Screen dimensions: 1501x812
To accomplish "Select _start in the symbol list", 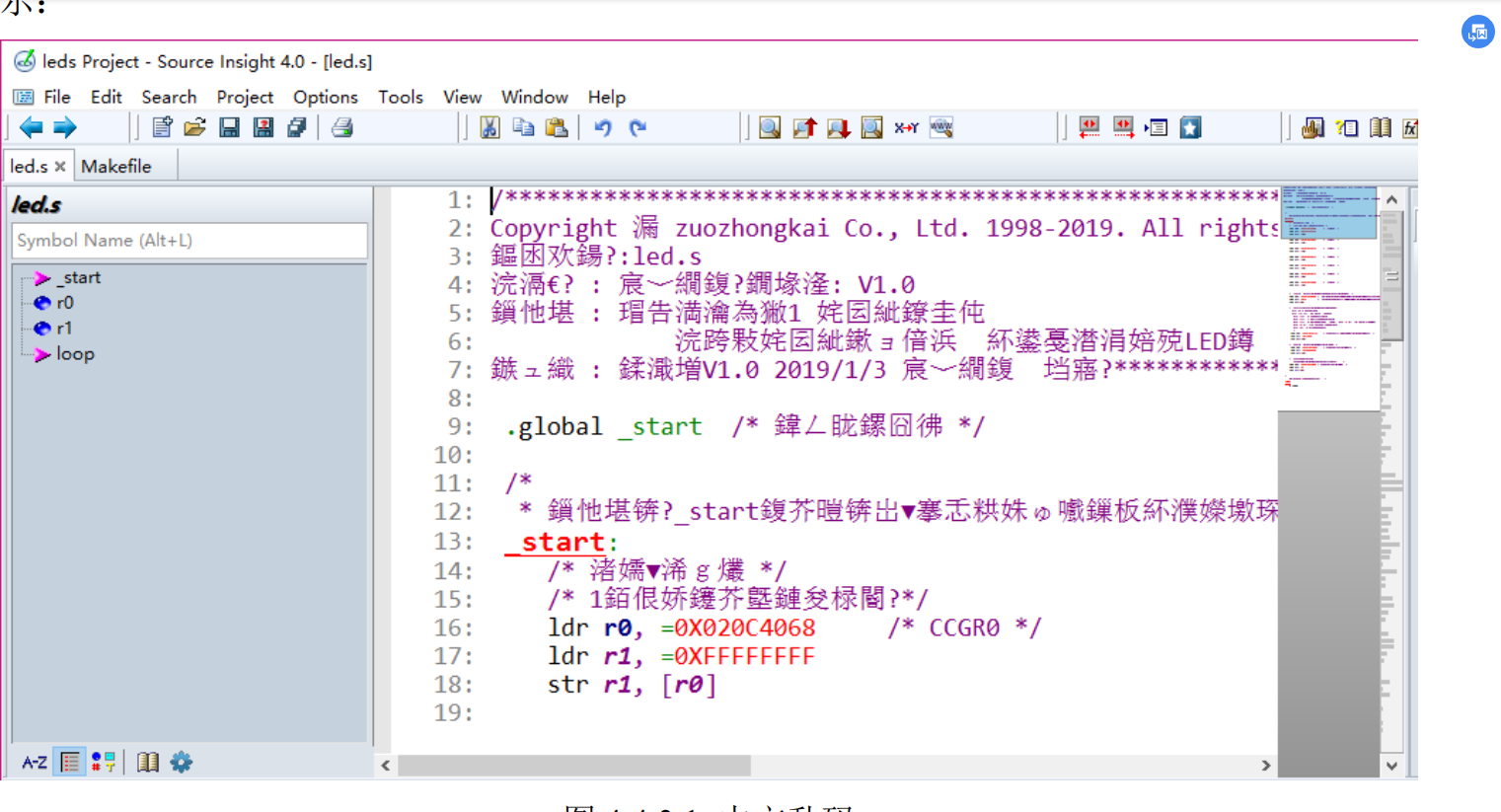I will point(79,278).
